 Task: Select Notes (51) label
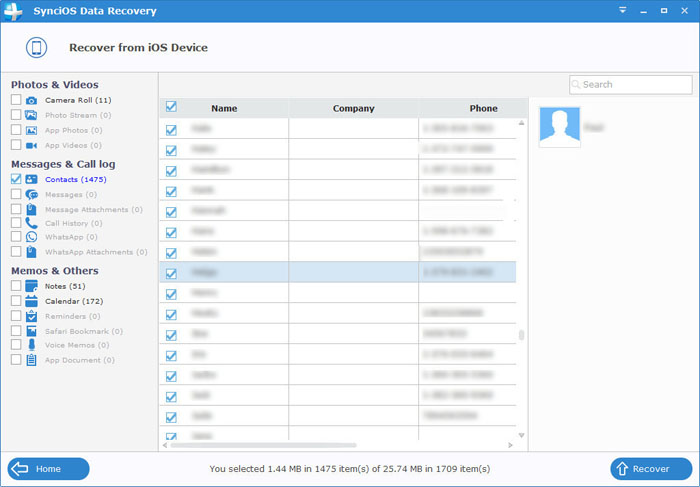coord(65,286)
